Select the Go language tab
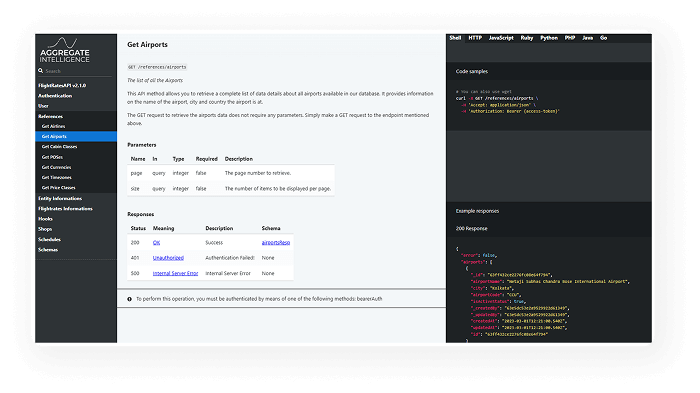 [604, 38]
